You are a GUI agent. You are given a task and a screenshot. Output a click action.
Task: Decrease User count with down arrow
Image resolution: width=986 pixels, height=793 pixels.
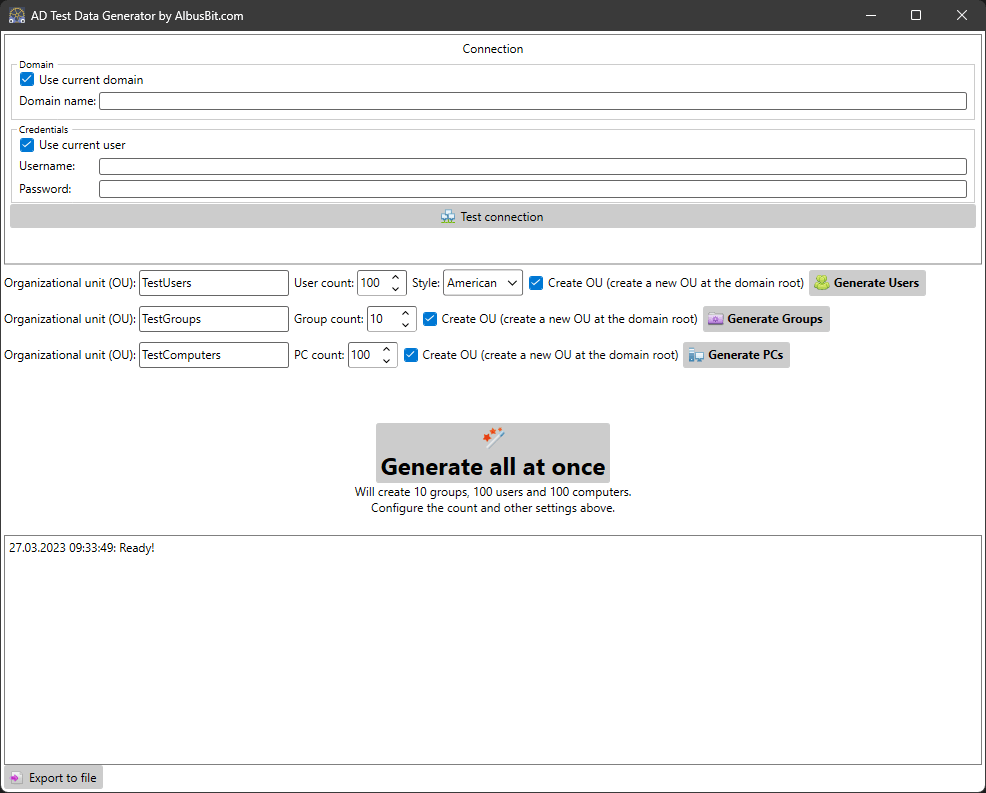point(396,289)
